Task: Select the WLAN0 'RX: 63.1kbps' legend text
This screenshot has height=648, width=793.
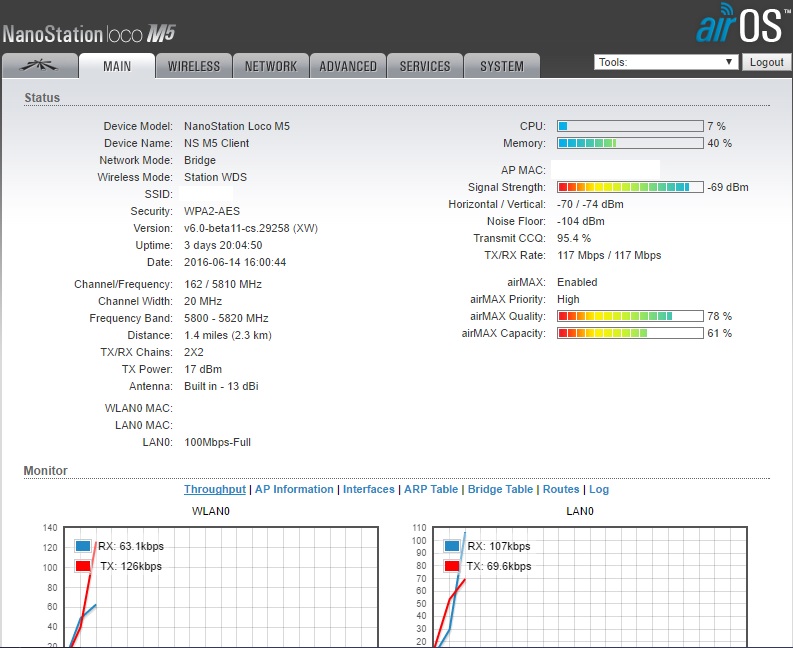Action: [x=131, y=546]
